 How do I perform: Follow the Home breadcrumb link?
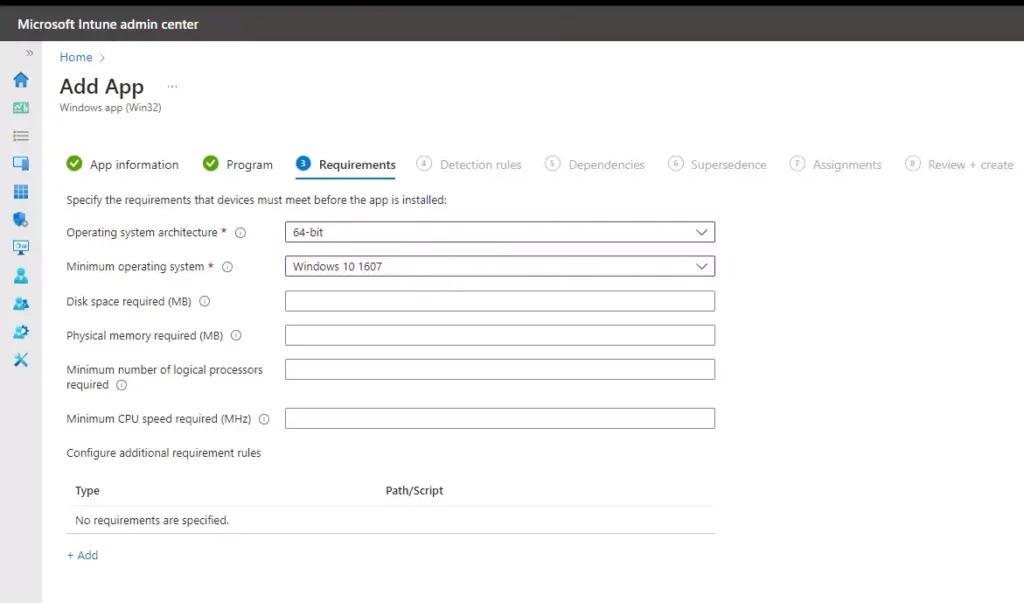[x=76, y=57]
